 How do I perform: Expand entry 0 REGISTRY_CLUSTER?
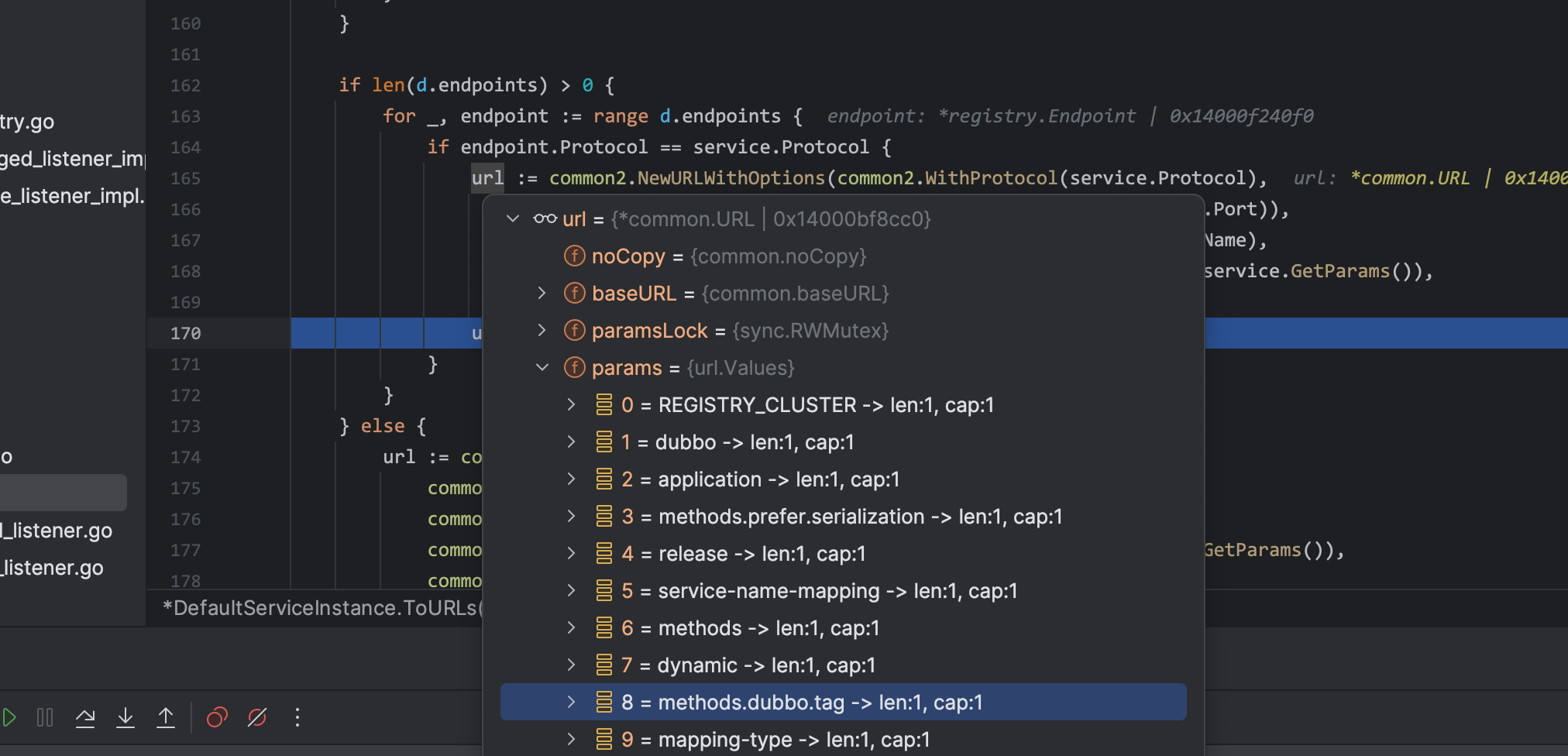(x=571, y=404)
